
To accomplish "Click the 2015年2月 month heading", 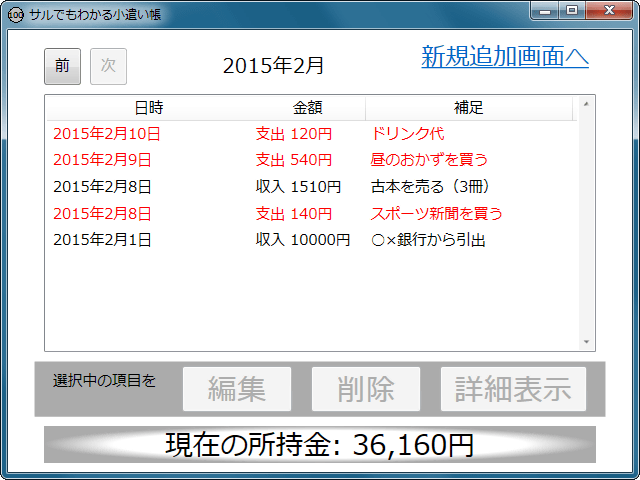I will coord(273,66).
